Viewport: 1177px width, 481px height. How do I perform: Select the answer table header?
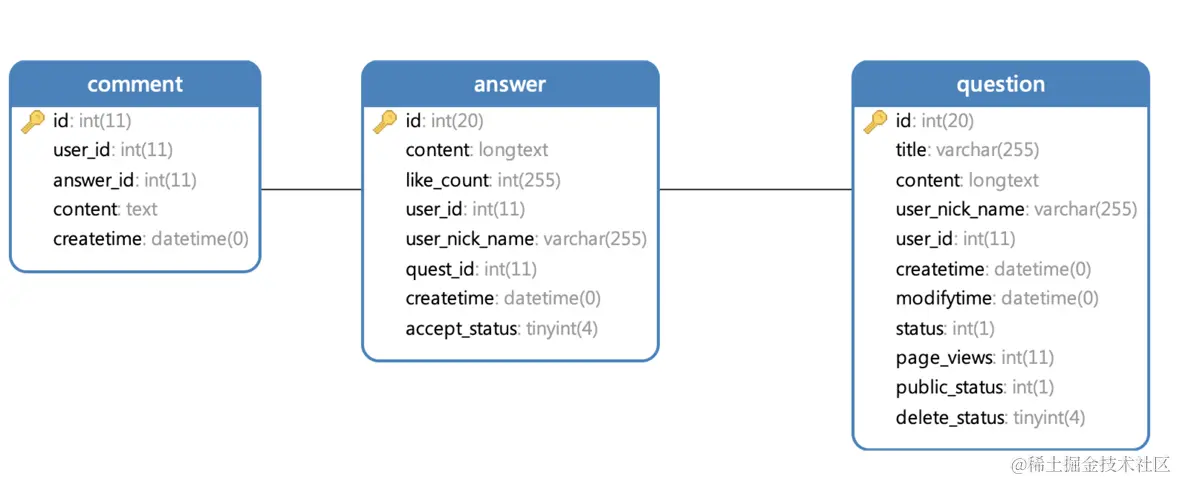pos(510,84)
